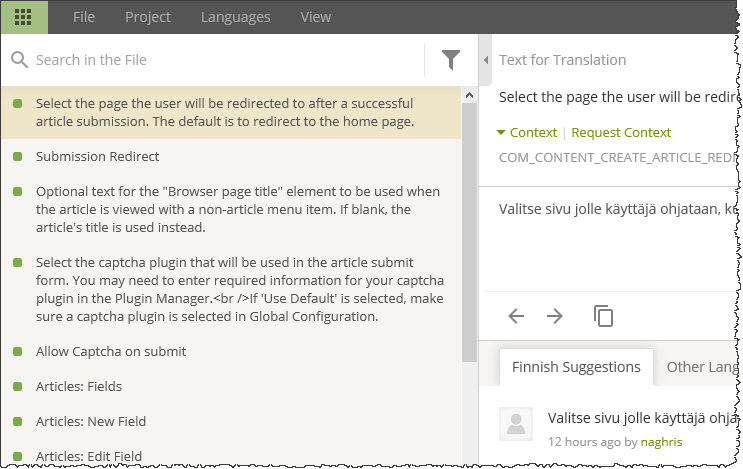The width and height of the screenshot is (743, 469).
Task: Click the suggestion author's avatar
Action: (x=517, y=423)
